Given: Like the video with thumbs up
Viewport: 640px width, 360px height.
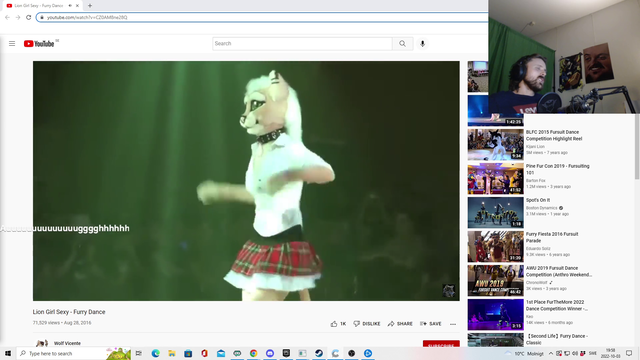Looking at the screenshot, I should [338, 324].
